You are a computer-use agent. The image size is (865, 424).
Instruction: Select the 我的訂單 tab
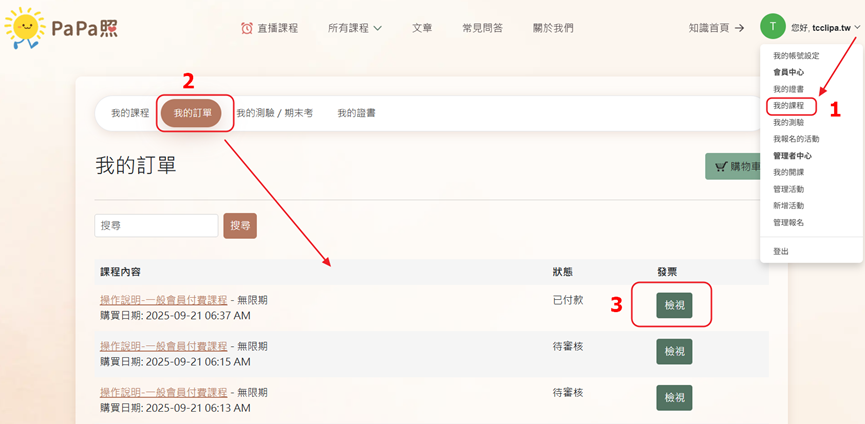point(193,113)
